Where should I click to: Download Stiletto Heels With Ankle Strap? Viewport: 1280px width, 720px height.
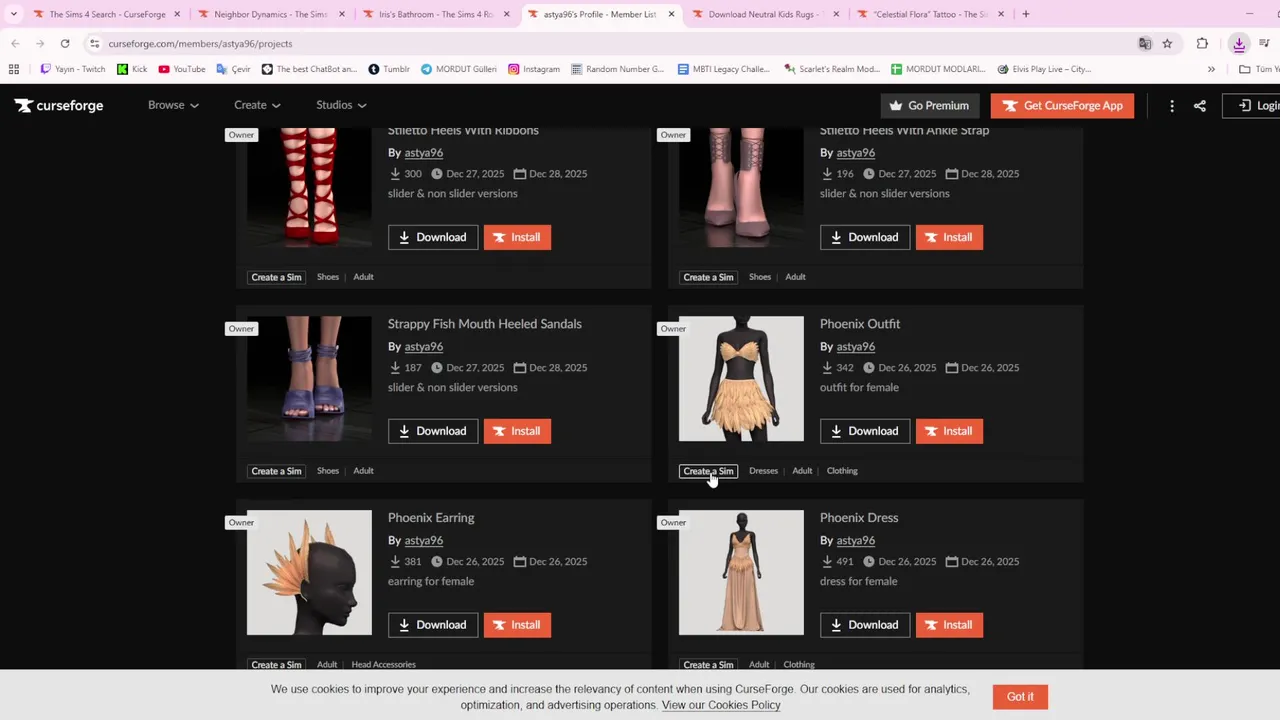[x=865, y=237]
